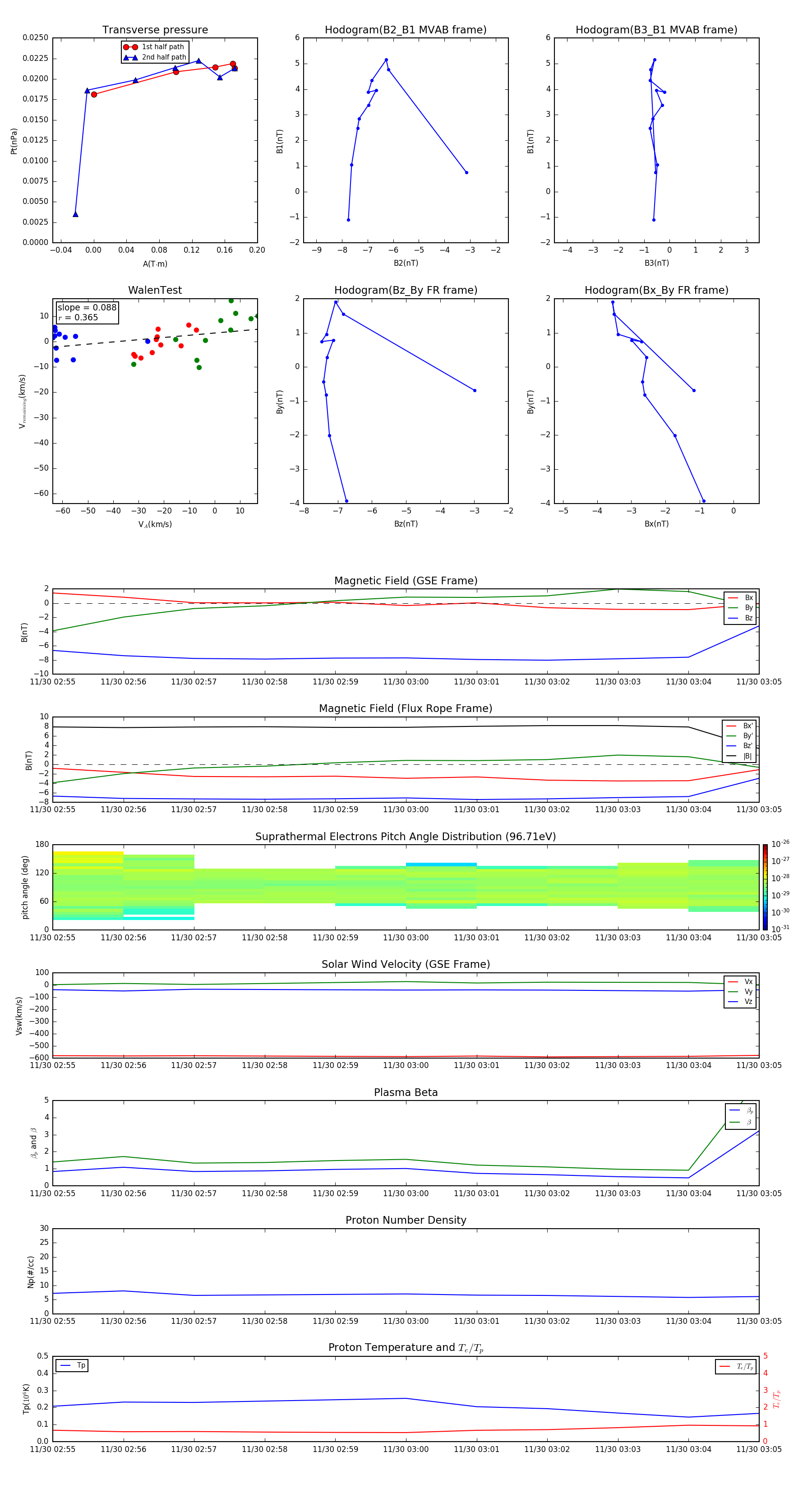
Task: Click the 'Magnetic Field (Flux Rope Frame)' title
Action: tap(406, 709)
